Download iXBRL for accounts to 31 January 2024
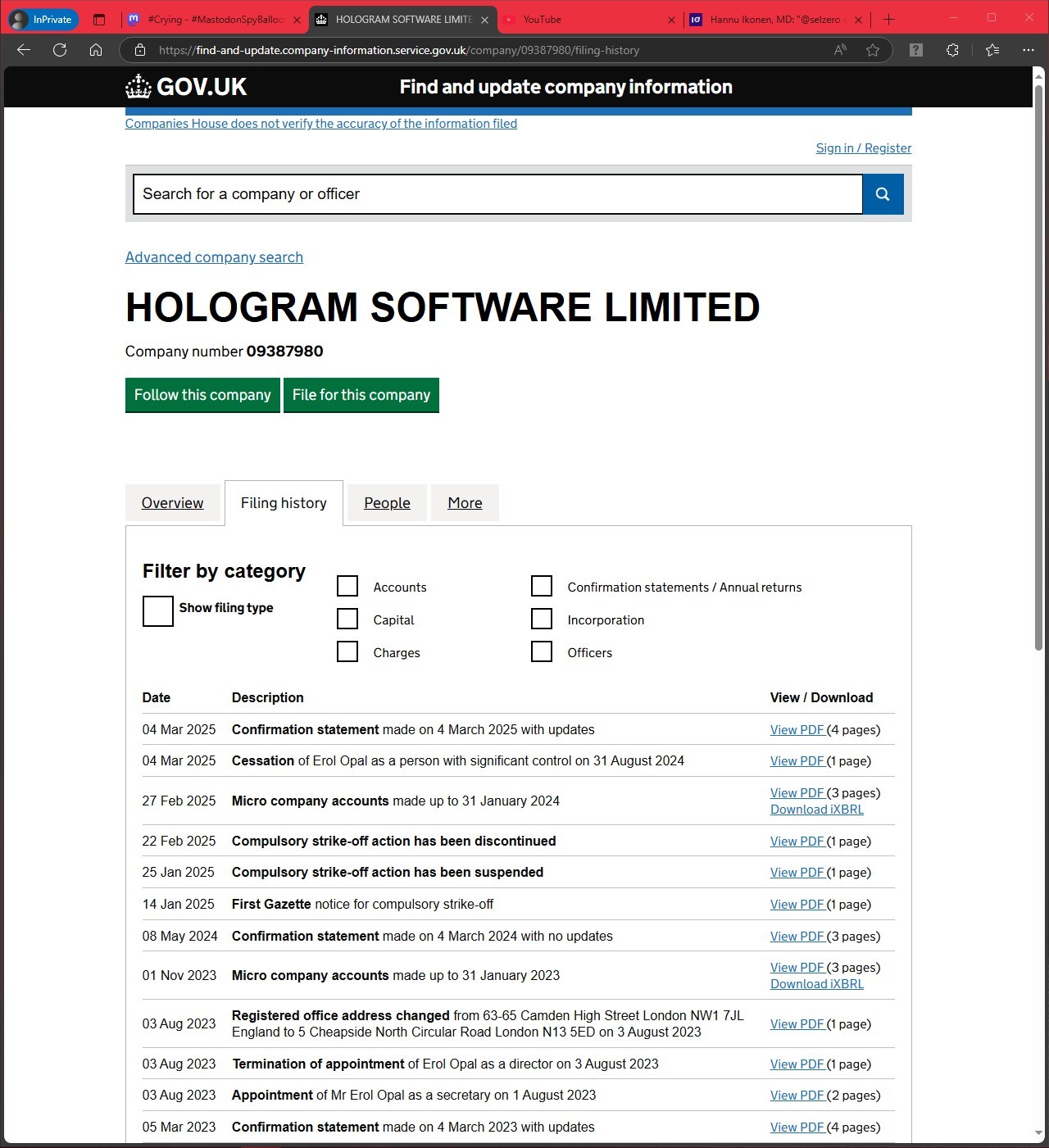1049x1148 pixels. click(x=817, y=810)
